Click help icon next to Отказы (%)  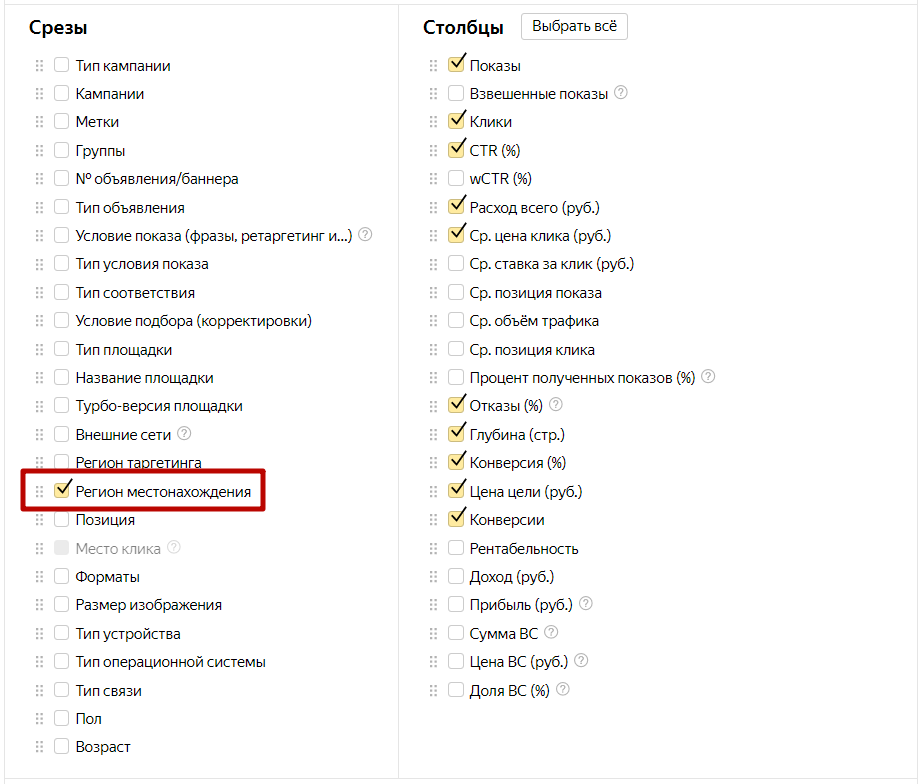tap(556, 405)
